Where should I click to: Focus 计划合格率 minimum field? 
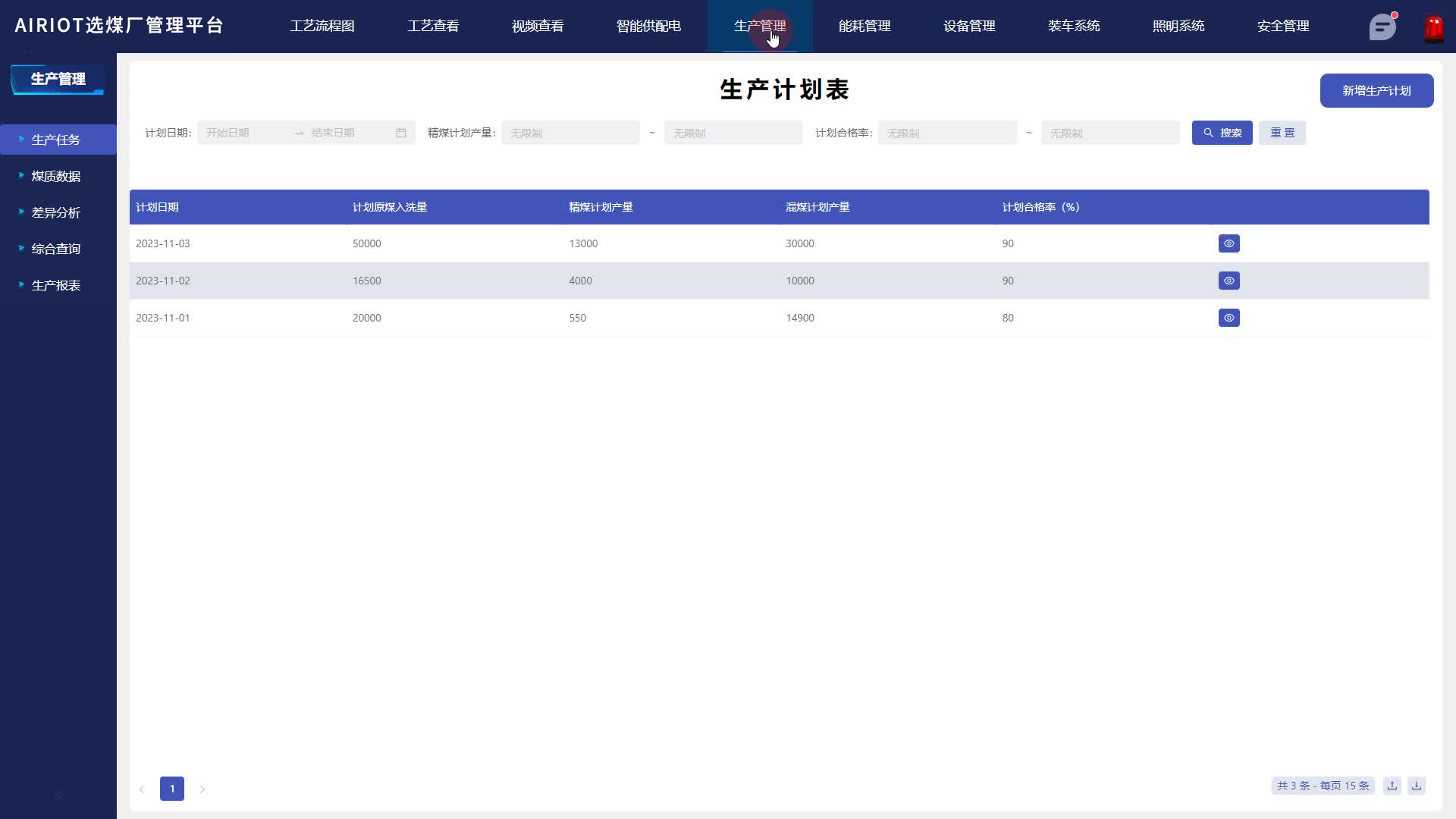point(947,133)
